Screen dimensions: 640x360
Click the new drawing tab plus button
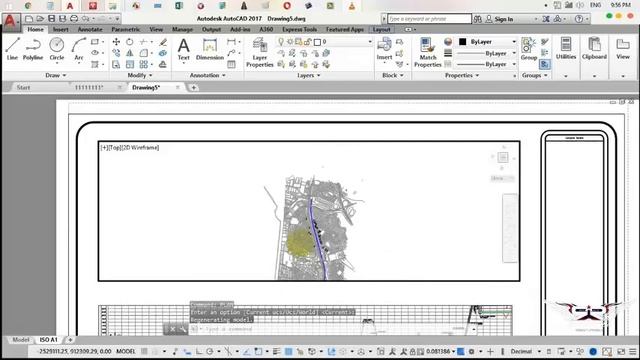193,87
